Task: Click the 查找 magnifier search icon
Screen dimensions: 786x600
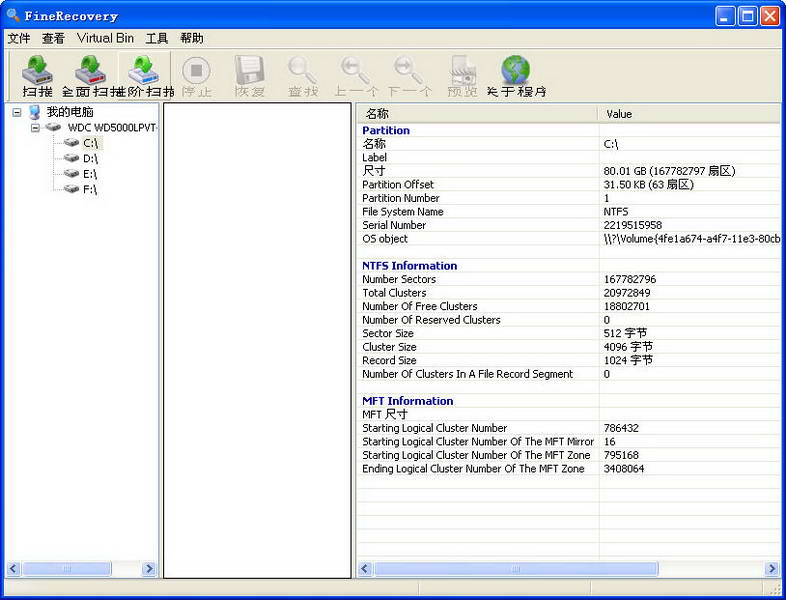Action: 303,76
